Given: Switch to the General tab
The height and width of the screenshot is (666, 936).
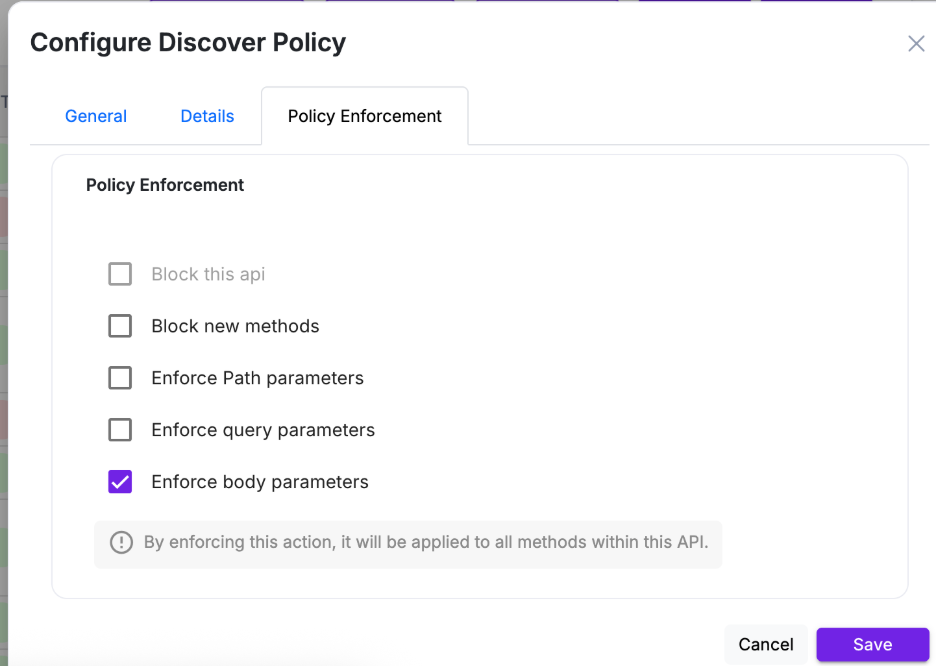Looking at the screenshot, I should pos(96,116).
